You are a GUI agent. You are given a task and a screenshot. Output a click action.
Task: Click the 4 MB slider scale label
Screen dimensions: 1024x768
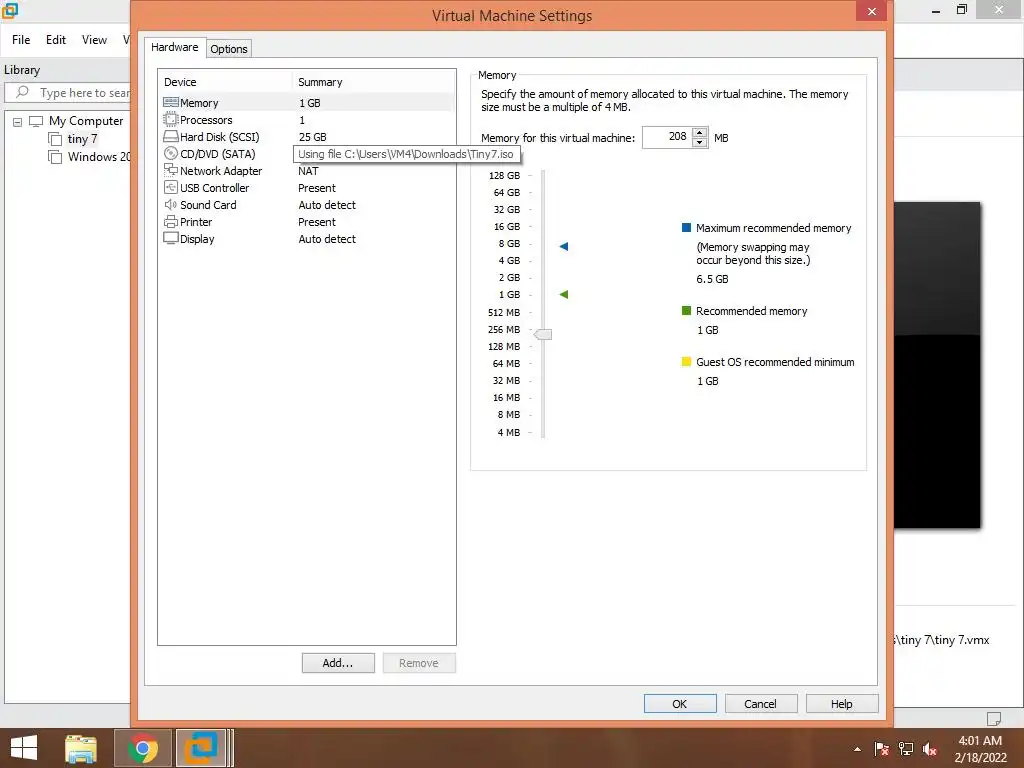tap(509, 432)
